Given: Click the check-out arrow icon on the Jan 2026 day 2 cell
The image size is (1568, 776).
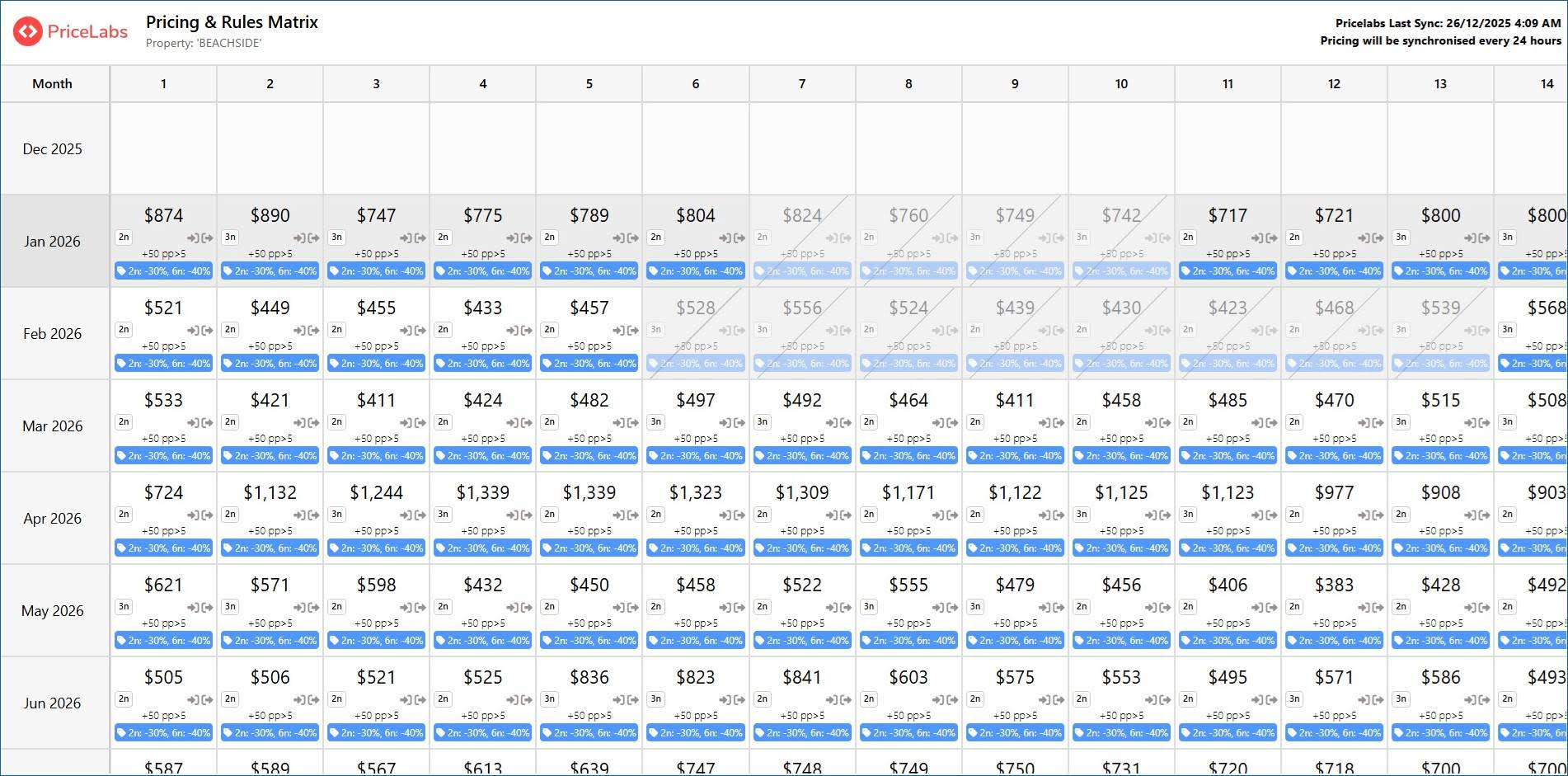Looking at the screenshot, I should (313, 238).
